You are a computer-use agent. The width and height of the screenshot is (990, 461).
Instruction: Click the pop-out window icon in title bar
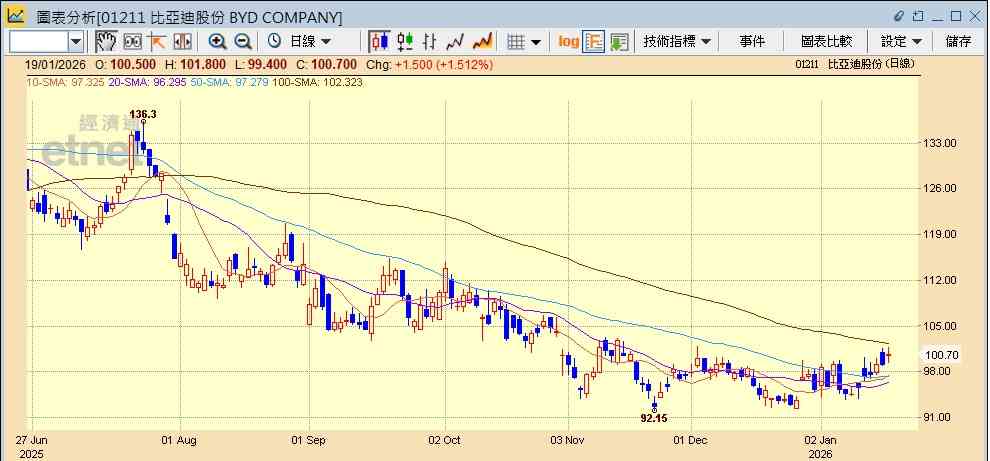[919, 16]
